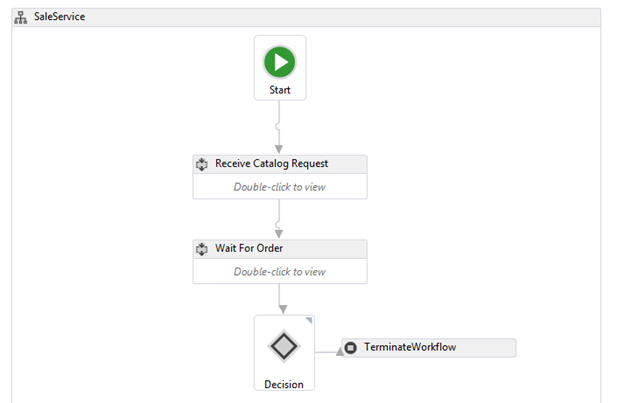Select the SaleService title text
Viewport: 624px width, 403px height.
[59, 18]
